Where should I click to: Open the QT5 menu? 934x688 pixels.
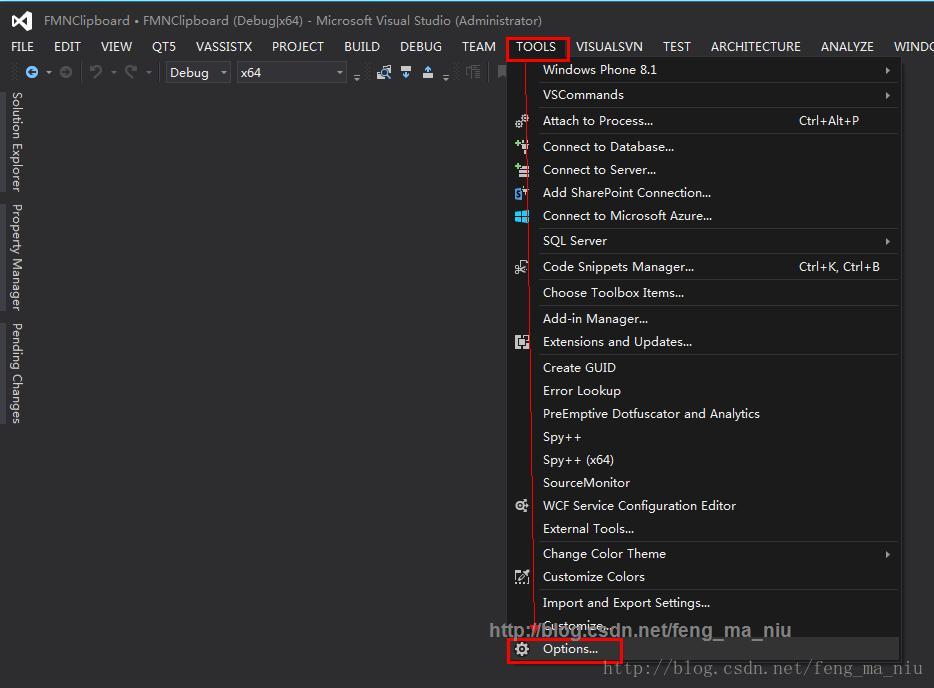[164, 46]
